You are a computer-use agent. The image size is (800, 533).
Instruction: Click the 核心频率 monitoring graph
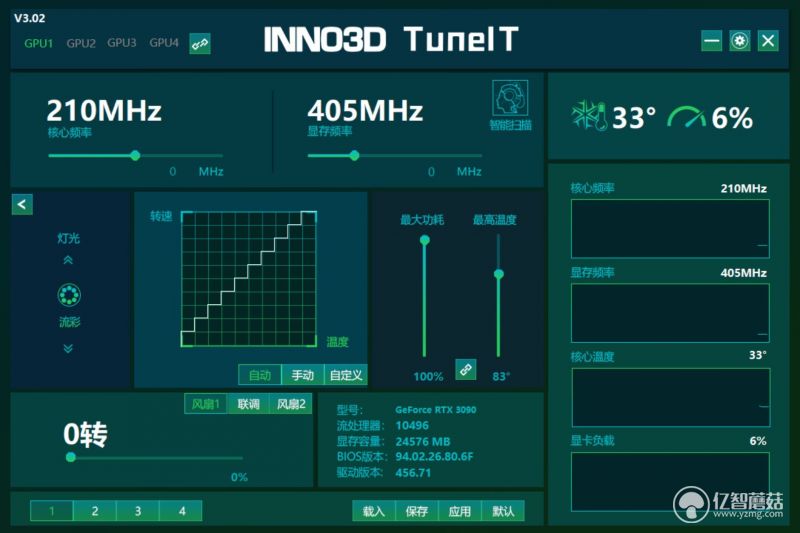coord(670,229)
